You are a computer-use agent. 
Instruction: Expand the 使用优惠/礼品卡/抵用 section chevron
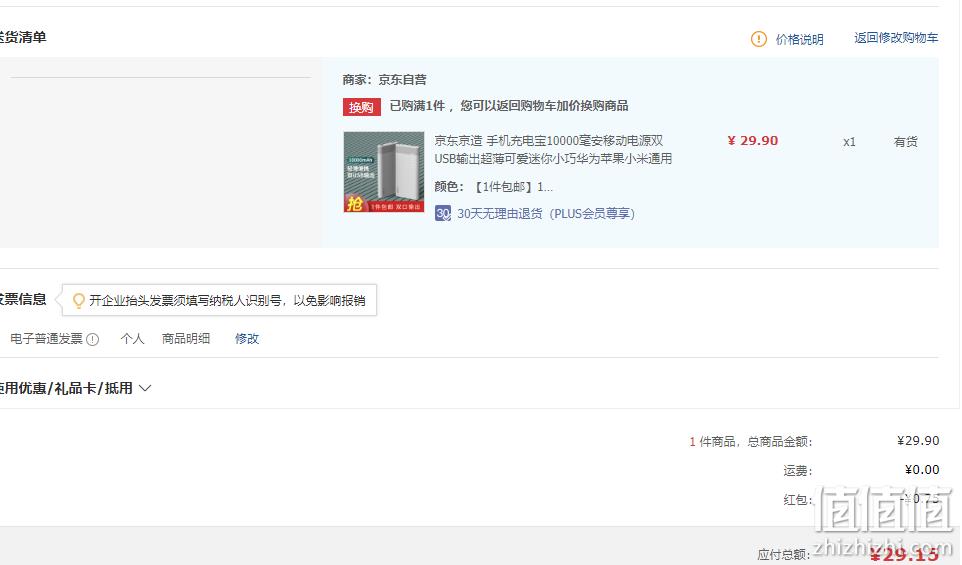tap(145, 388)
